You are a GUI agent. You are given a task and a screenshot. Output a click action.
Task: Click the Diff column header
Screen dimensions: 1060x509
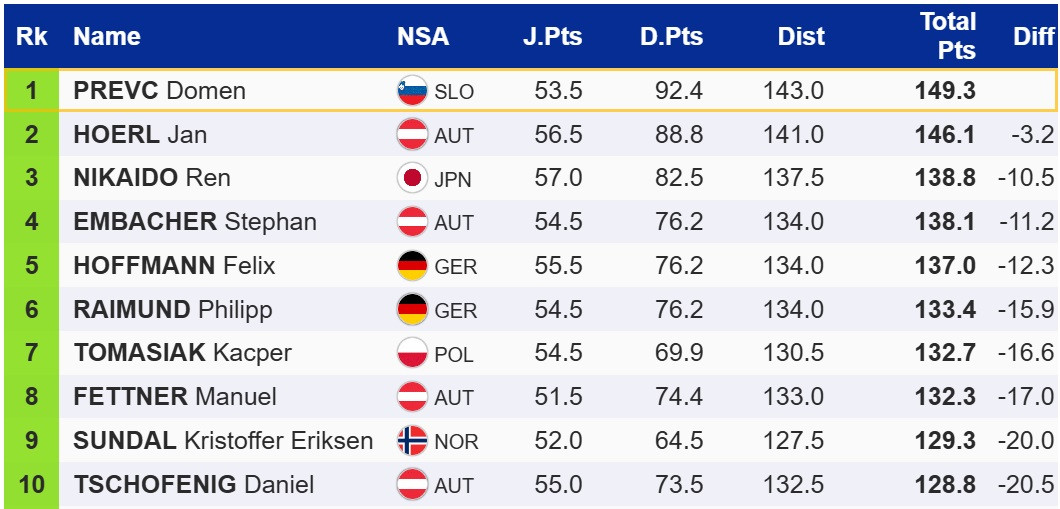point(1033,37)
